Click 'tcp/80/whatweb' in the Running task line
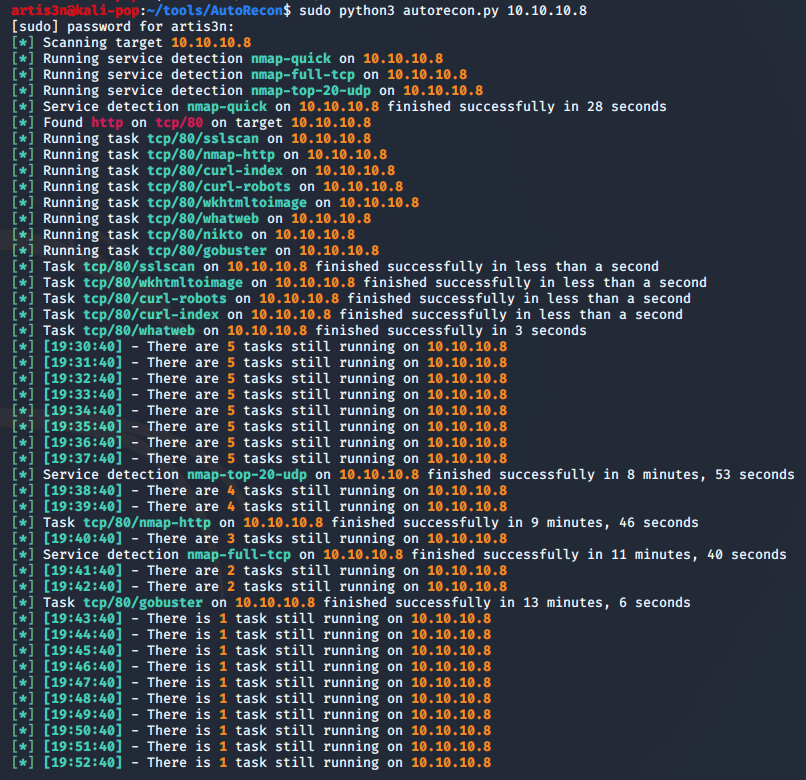 click(x=203, y=218)
